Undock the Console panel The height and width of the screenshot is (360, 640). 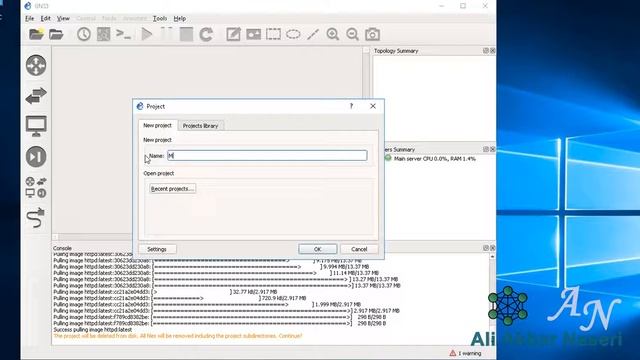(x=486, y=248)
